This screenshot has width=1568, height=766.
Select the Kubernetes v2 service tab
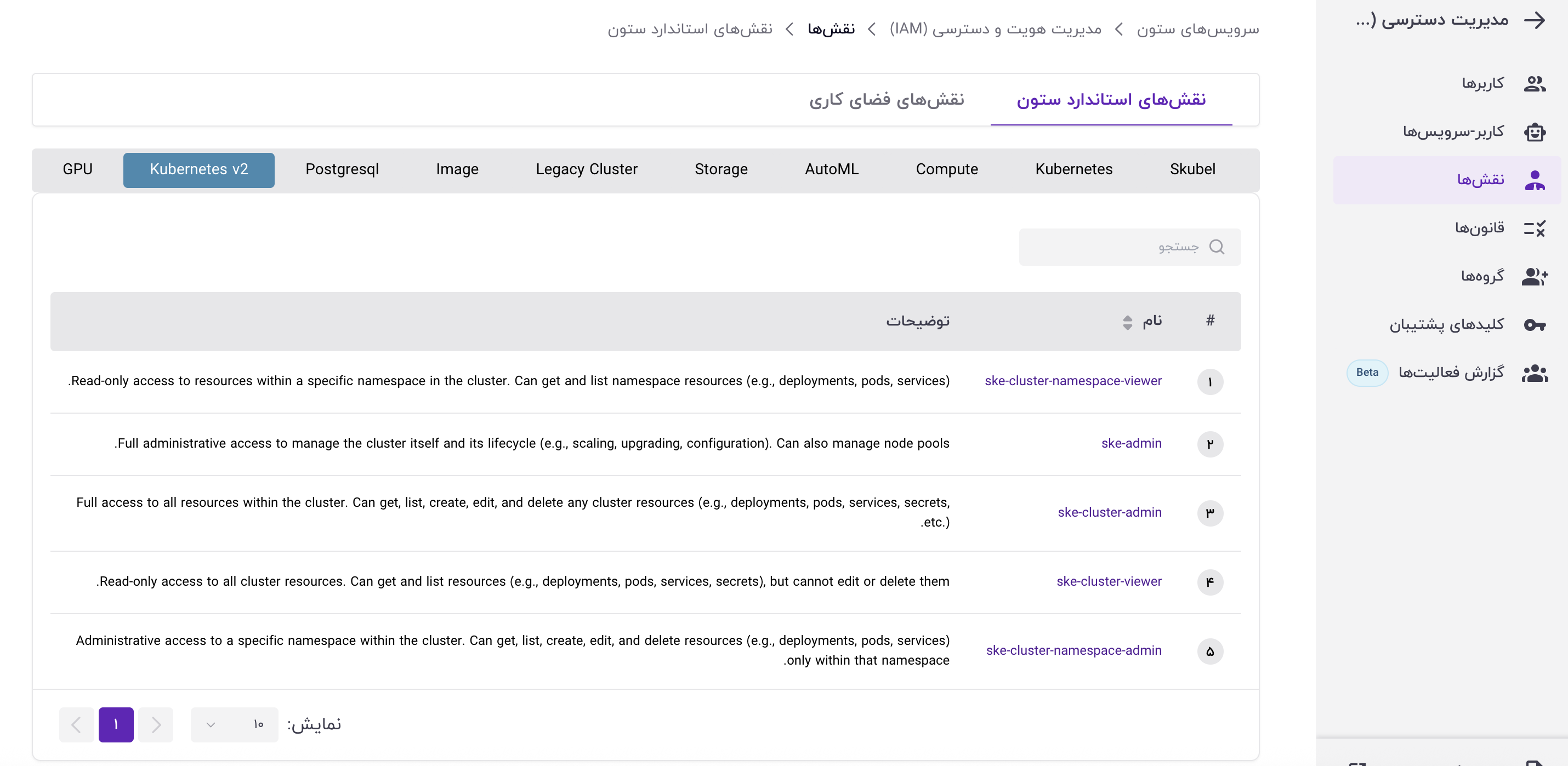198,170
